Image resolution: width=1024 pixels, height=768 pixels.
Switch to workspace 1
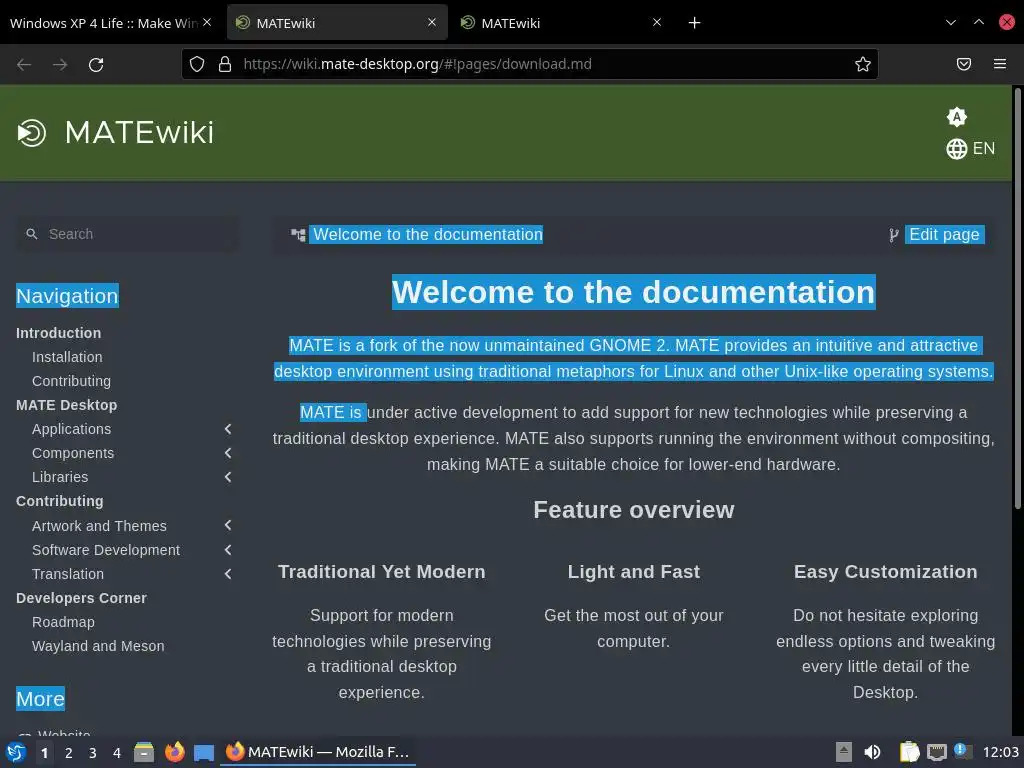coord(44,753)
